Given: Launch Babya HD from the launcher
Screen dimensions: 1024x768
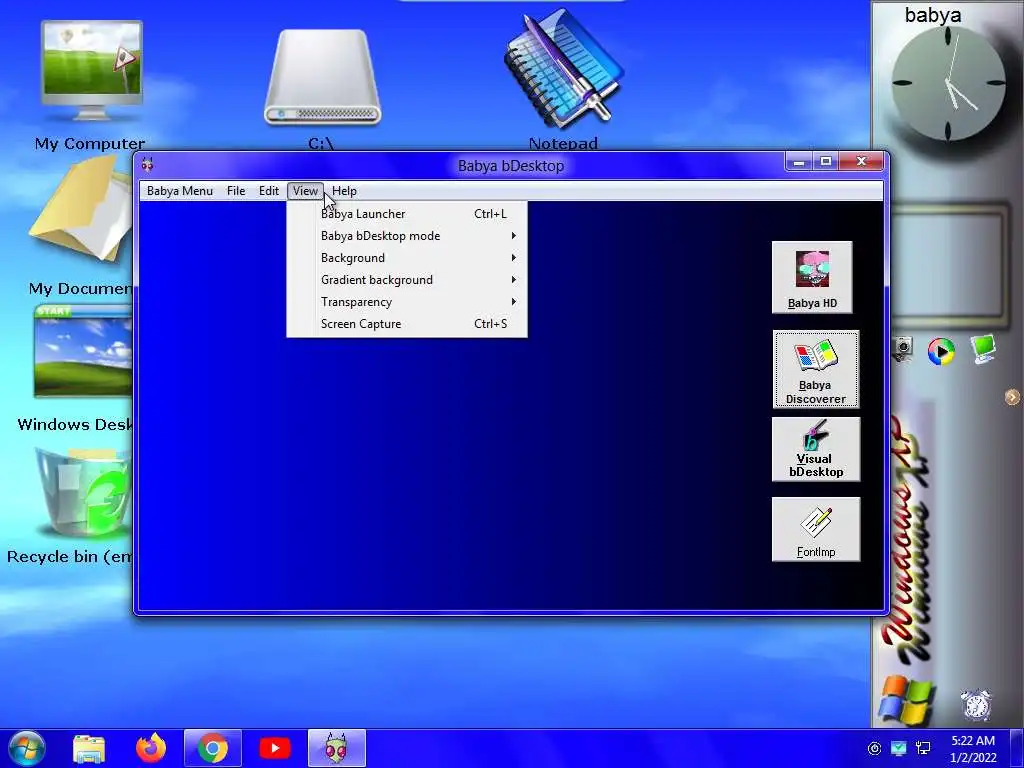Looking at the screenshot, I should pyautogui.click(x=812, y=278).
